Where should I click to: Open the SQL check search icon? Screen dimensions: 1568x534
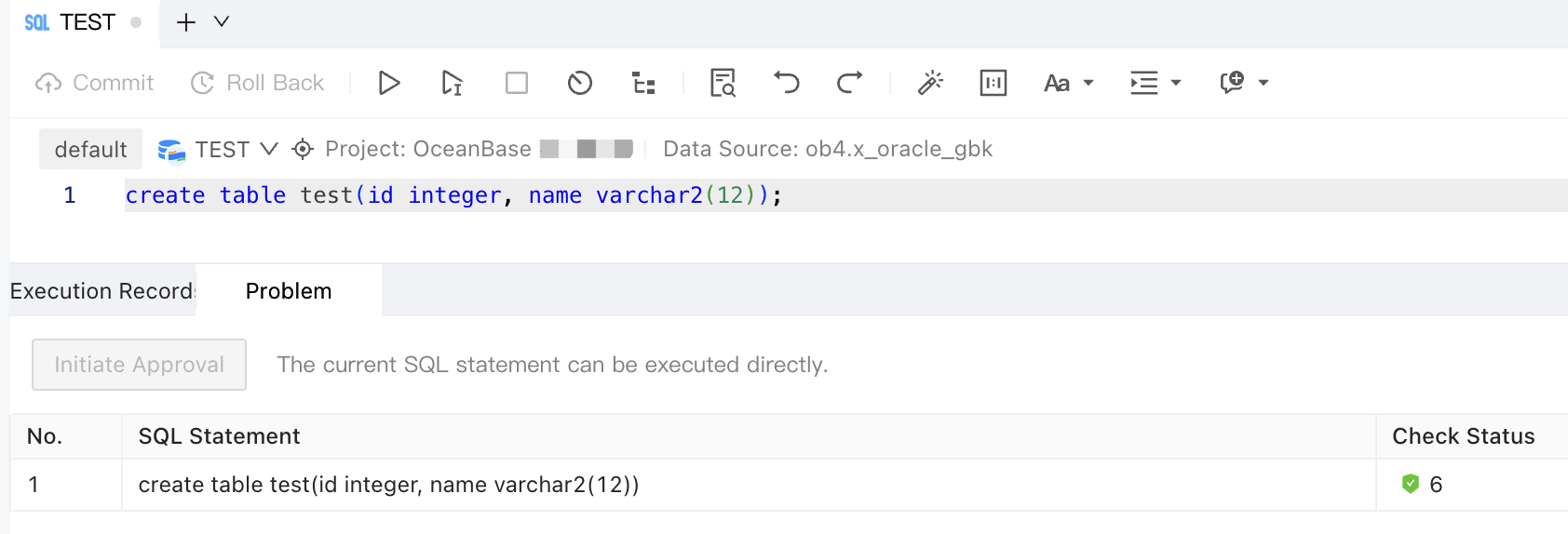(x=723, y=83)
